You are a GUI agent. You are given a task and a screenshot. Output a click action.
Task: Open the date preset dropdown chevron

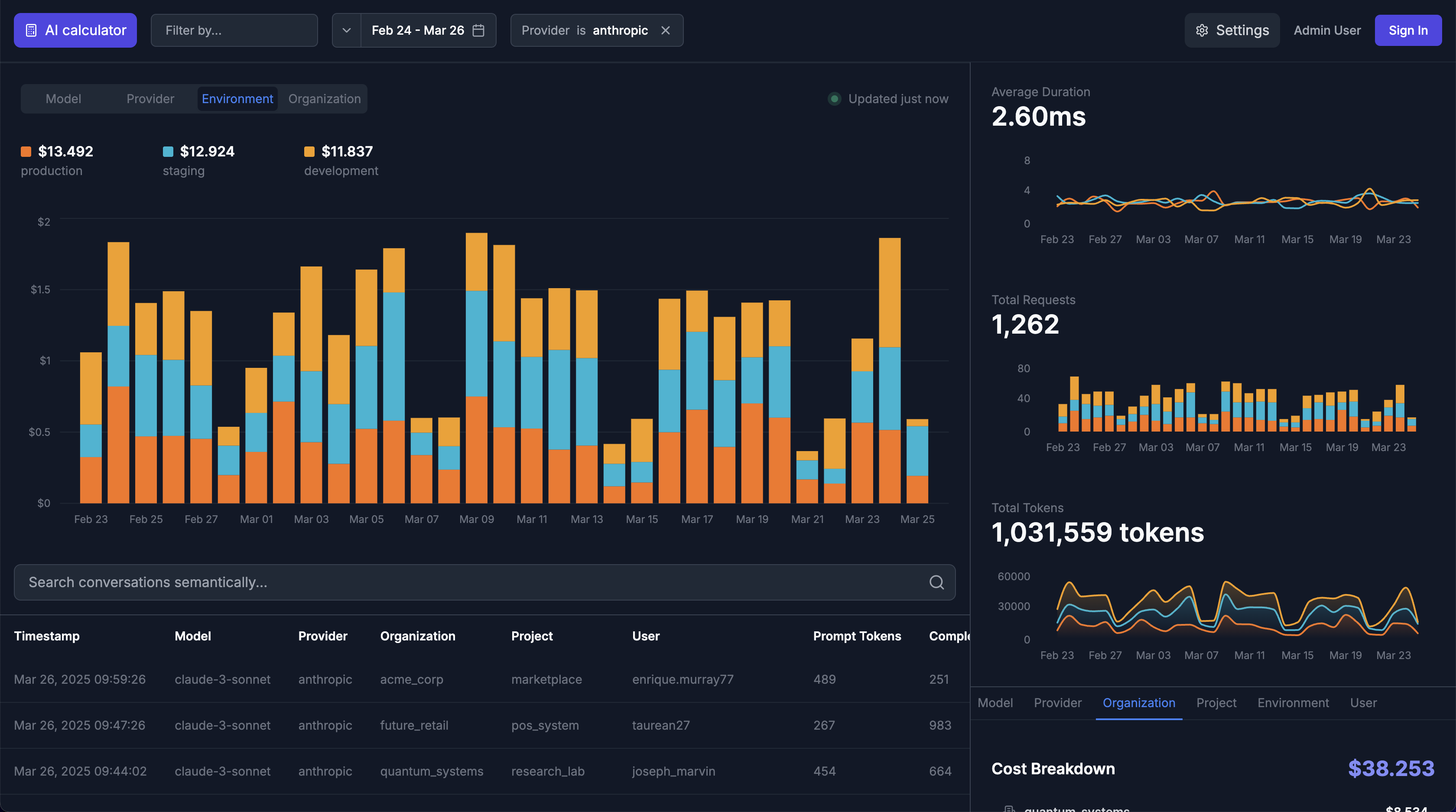(347, 30)
